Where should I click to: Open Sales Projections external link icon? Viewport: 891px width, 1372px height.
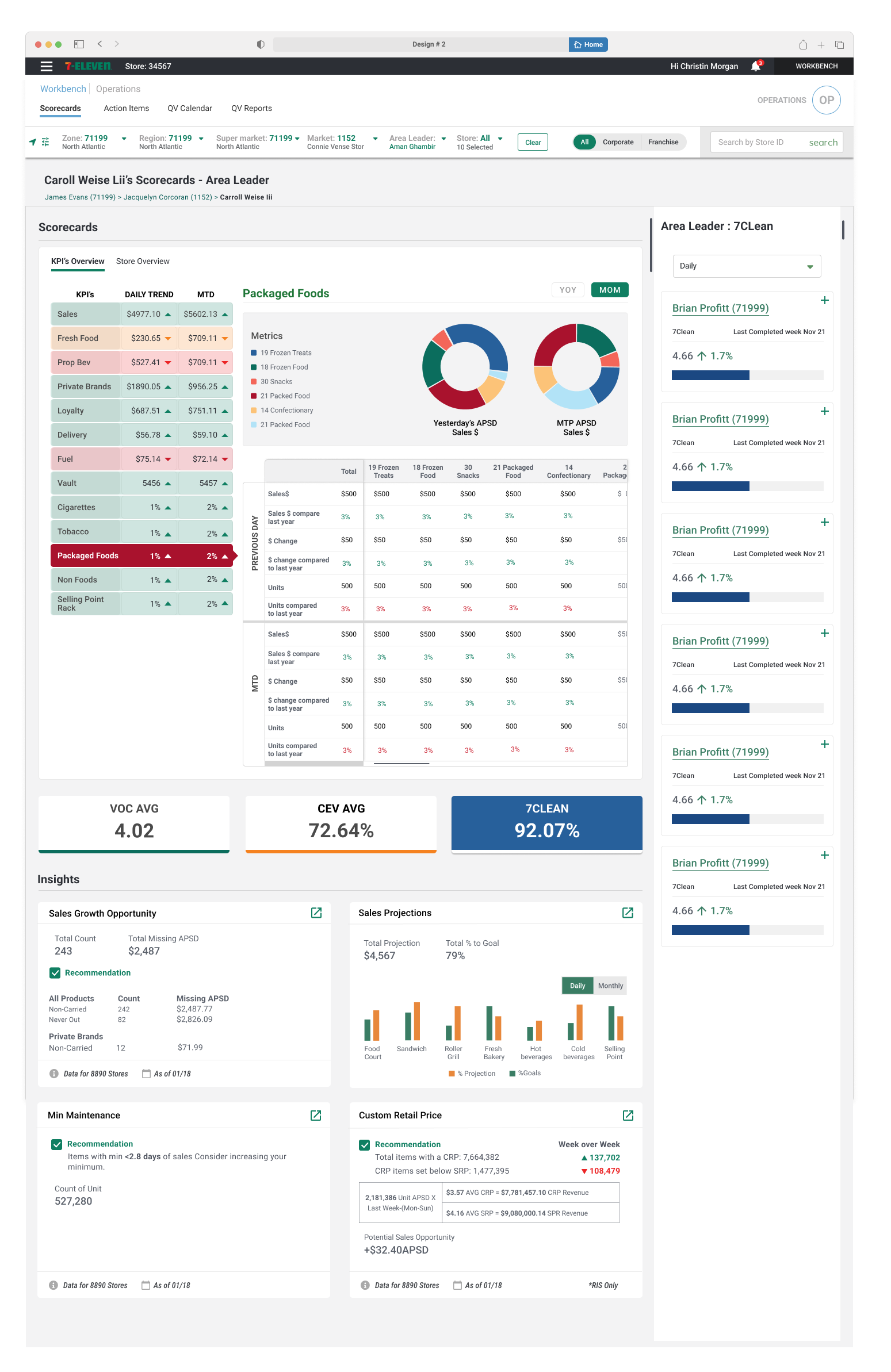click(x=628, y=913)
